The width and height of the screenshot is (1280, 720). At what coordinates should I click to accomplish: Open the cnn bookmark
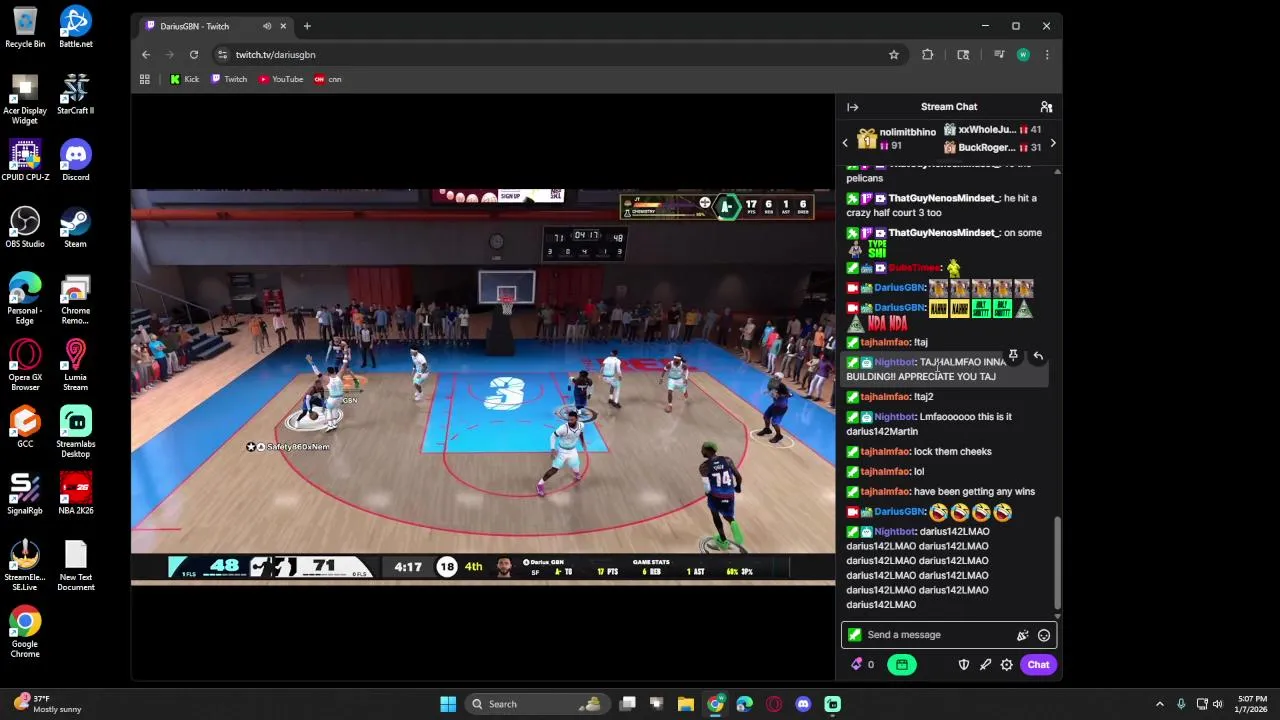pyautogui.click(x=328, y=79)
